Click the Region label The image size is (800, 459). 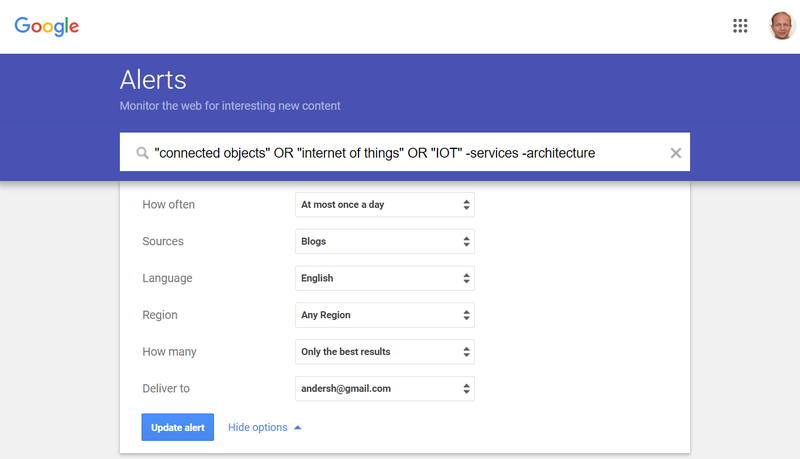point(160,315)
